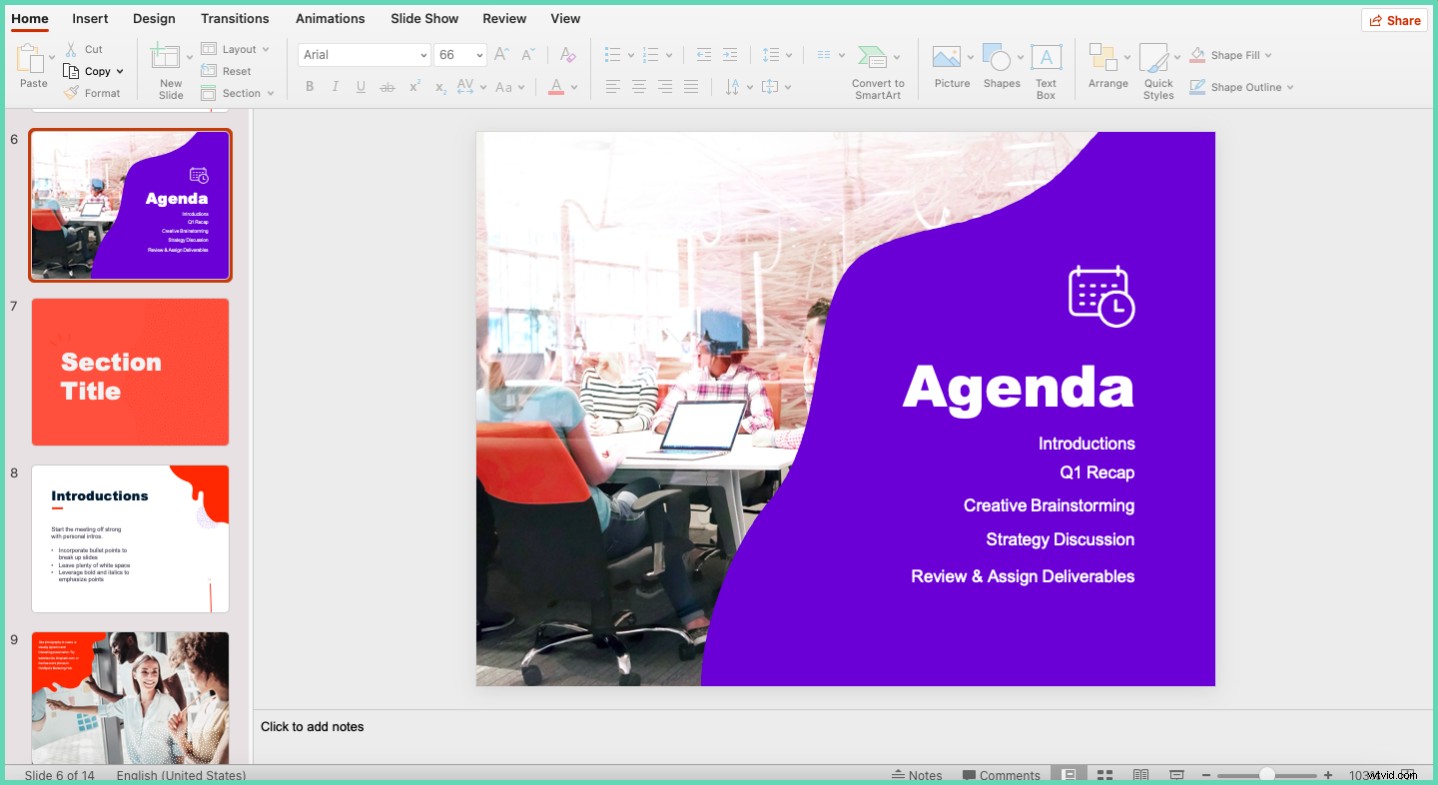1438x785 pixels.
Task: Switch to the Transitions ribbon tab
Action: (x=234, y=18)
